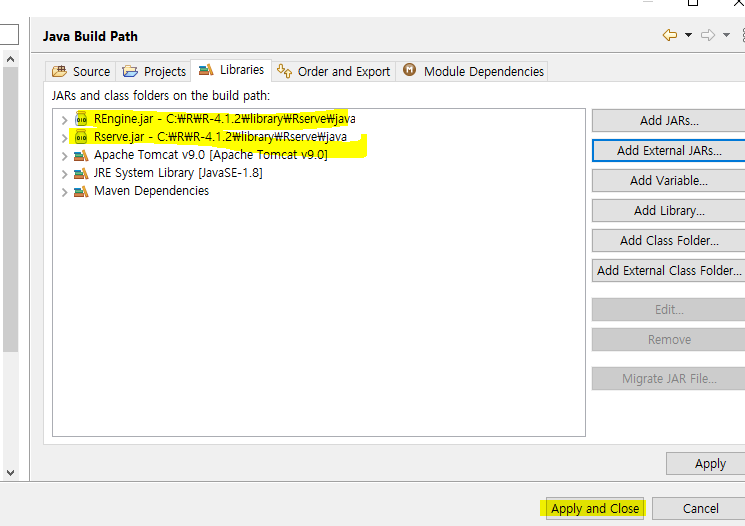Click the Add JARs... button

[x=669, y=121]
